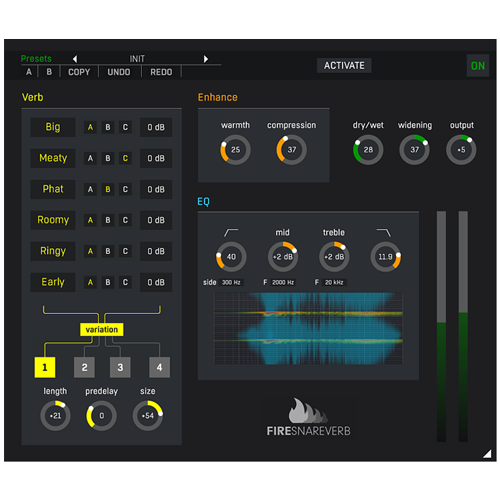Click the dry/wet knob
This screenshot has width=500, height=500.
click(368, 150)
